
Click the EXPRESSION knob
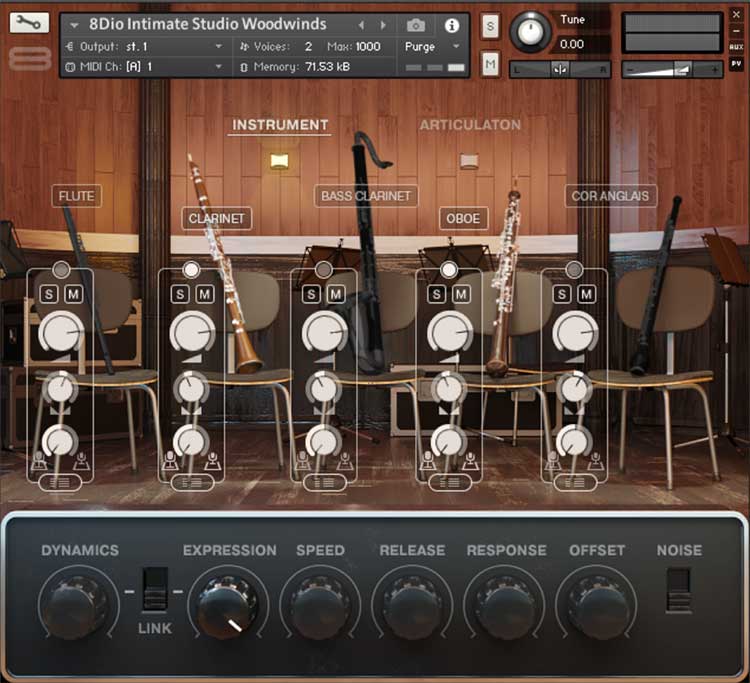(x=228, y=606)
